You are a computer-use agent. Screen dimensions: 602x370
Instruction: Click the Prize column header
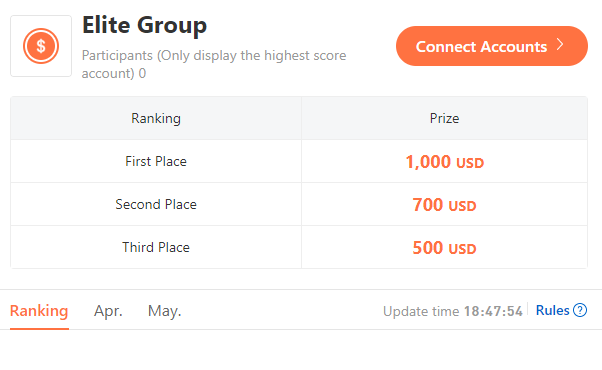(x=444, y=118)
